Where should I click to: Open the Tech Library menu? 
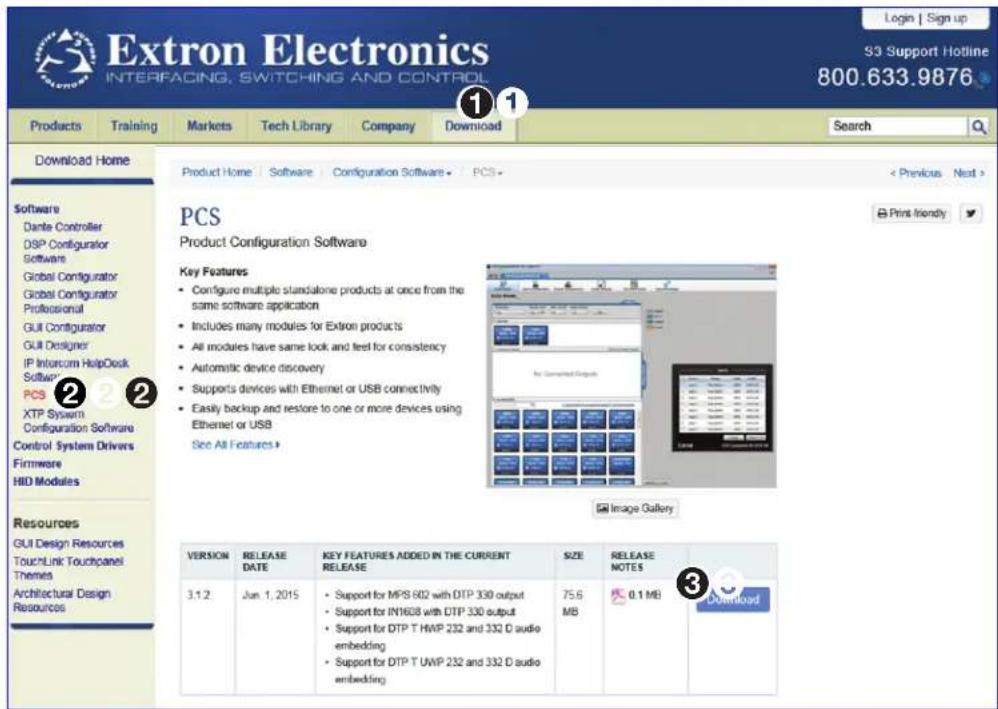pyautogui.click(x=297, y=126)
